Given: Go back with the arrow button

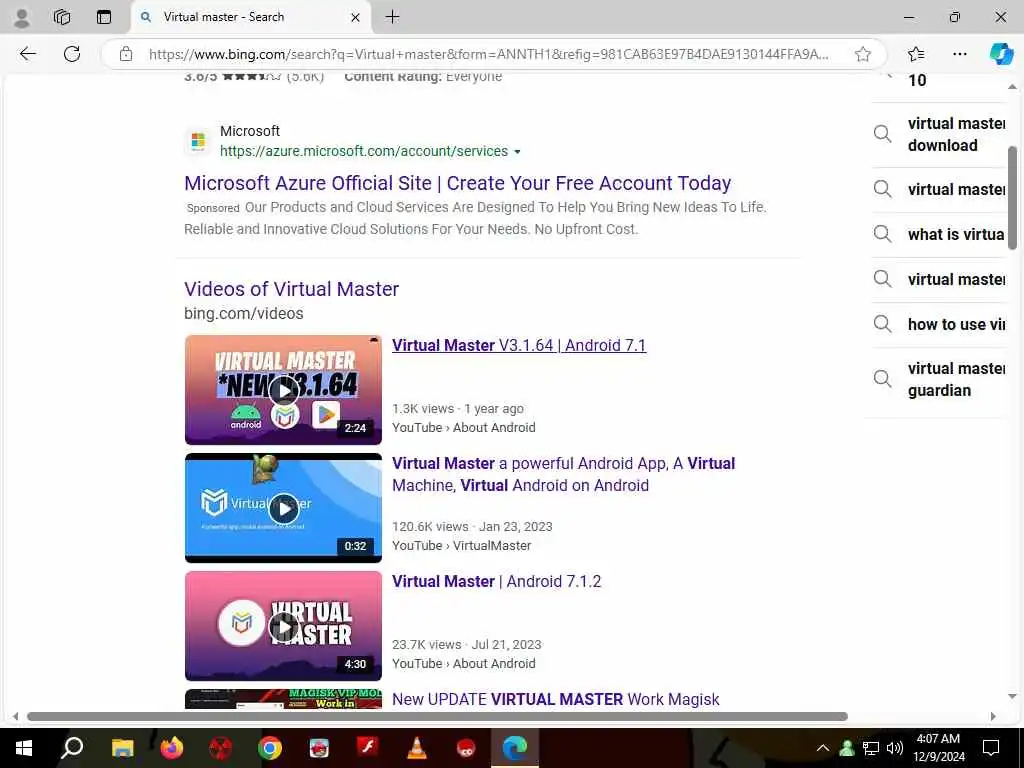Looking at the screenshot, I should click(x=27, y=54).
